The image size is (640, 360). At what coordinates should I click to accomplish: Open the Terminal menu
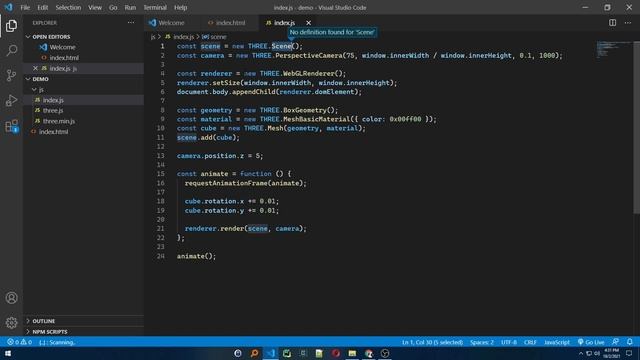point(155,7)
